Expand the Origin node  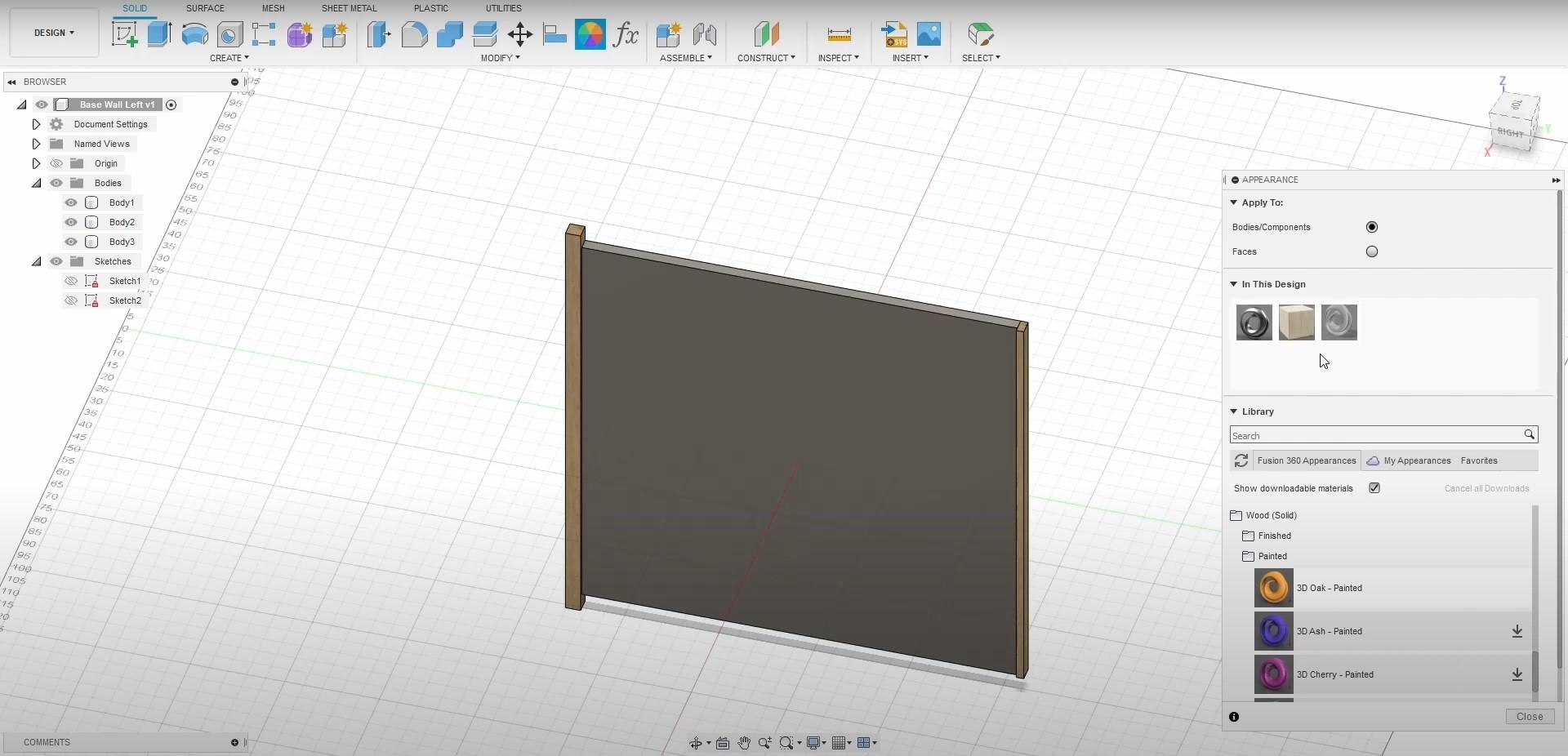coord(36,163)
